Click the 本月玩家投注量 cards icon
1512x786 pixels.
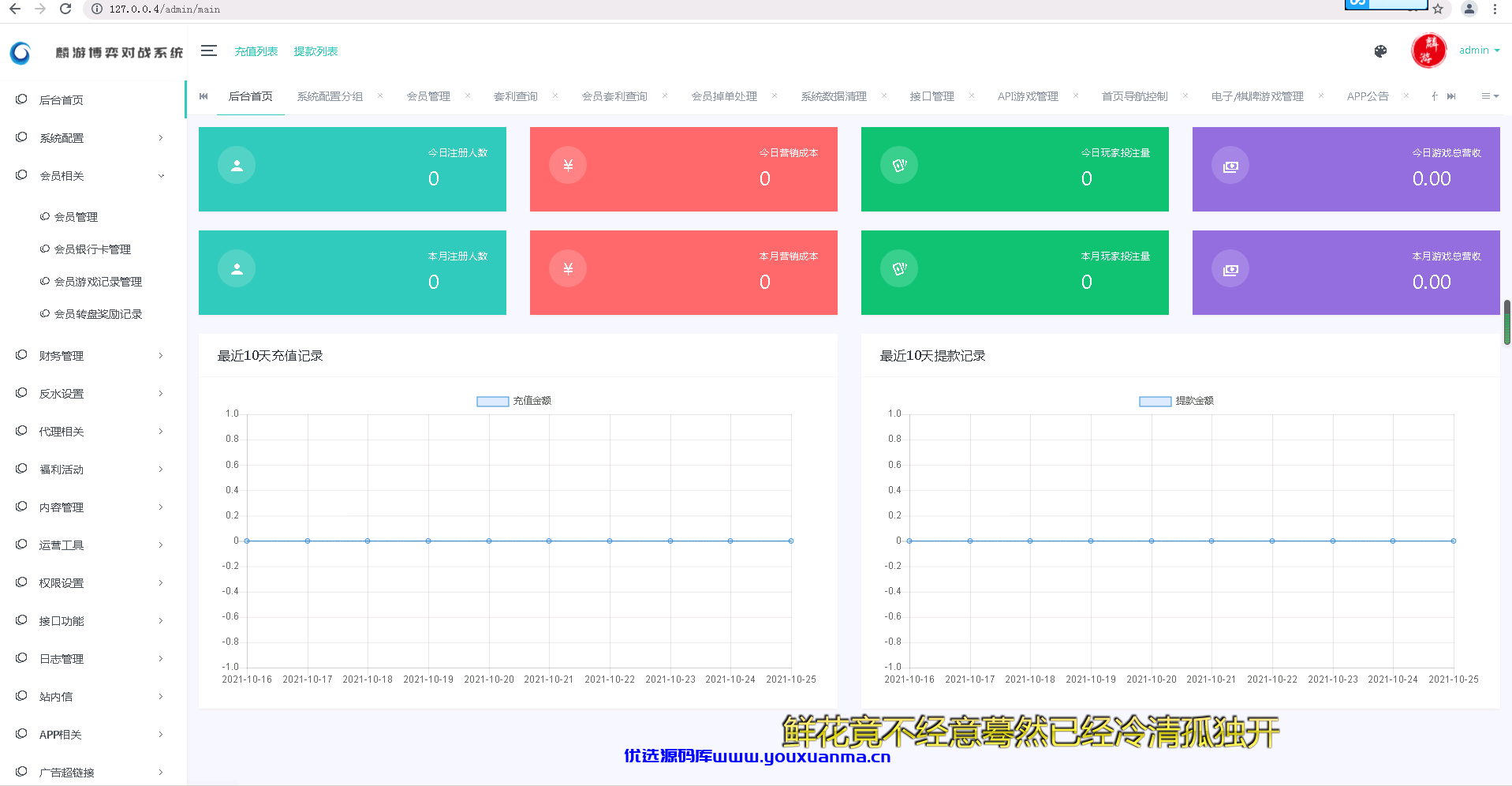click(x=899, y=269)
